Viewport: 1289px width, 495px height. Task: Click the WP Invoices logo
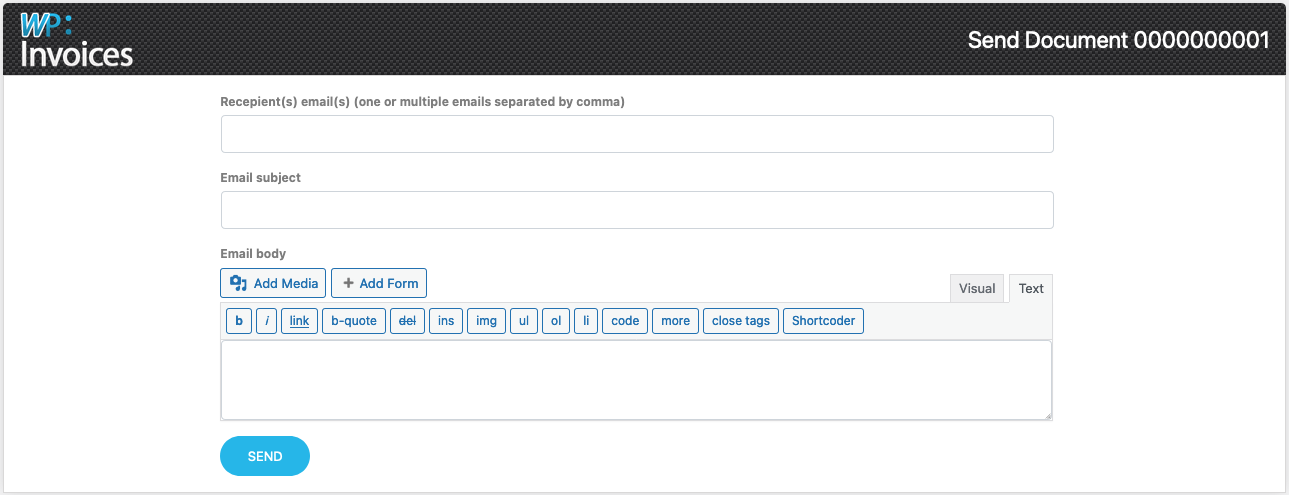tap(76, 40)
